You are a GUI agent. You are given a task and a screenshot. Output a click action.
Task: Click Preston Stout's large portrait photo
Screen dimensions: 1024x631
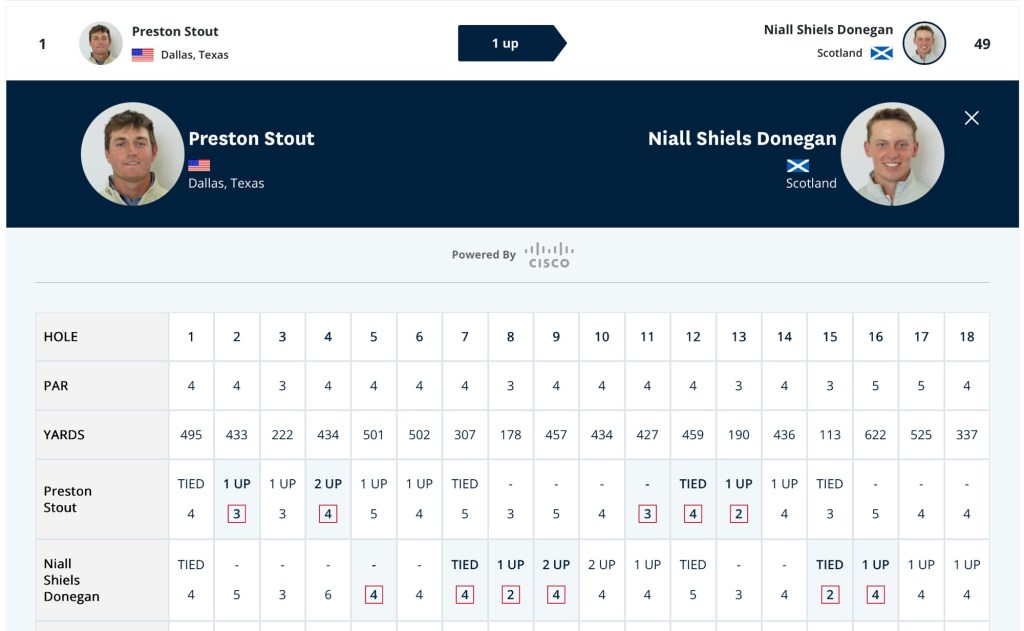coord(132,154)
